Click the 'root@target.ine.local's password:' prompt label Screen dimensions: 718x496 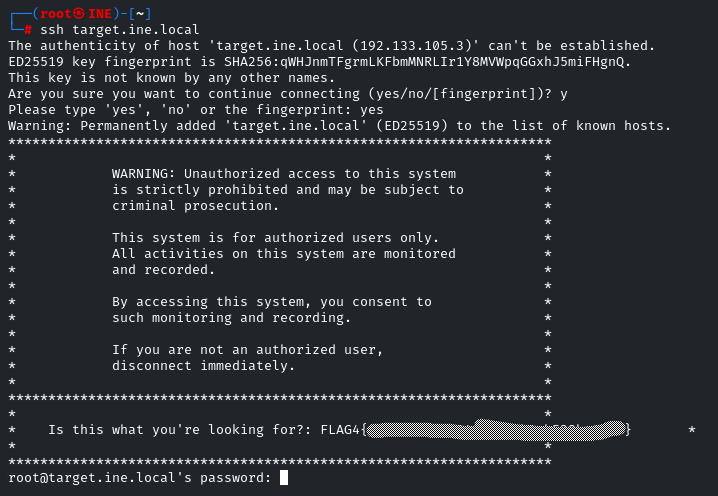140,478
